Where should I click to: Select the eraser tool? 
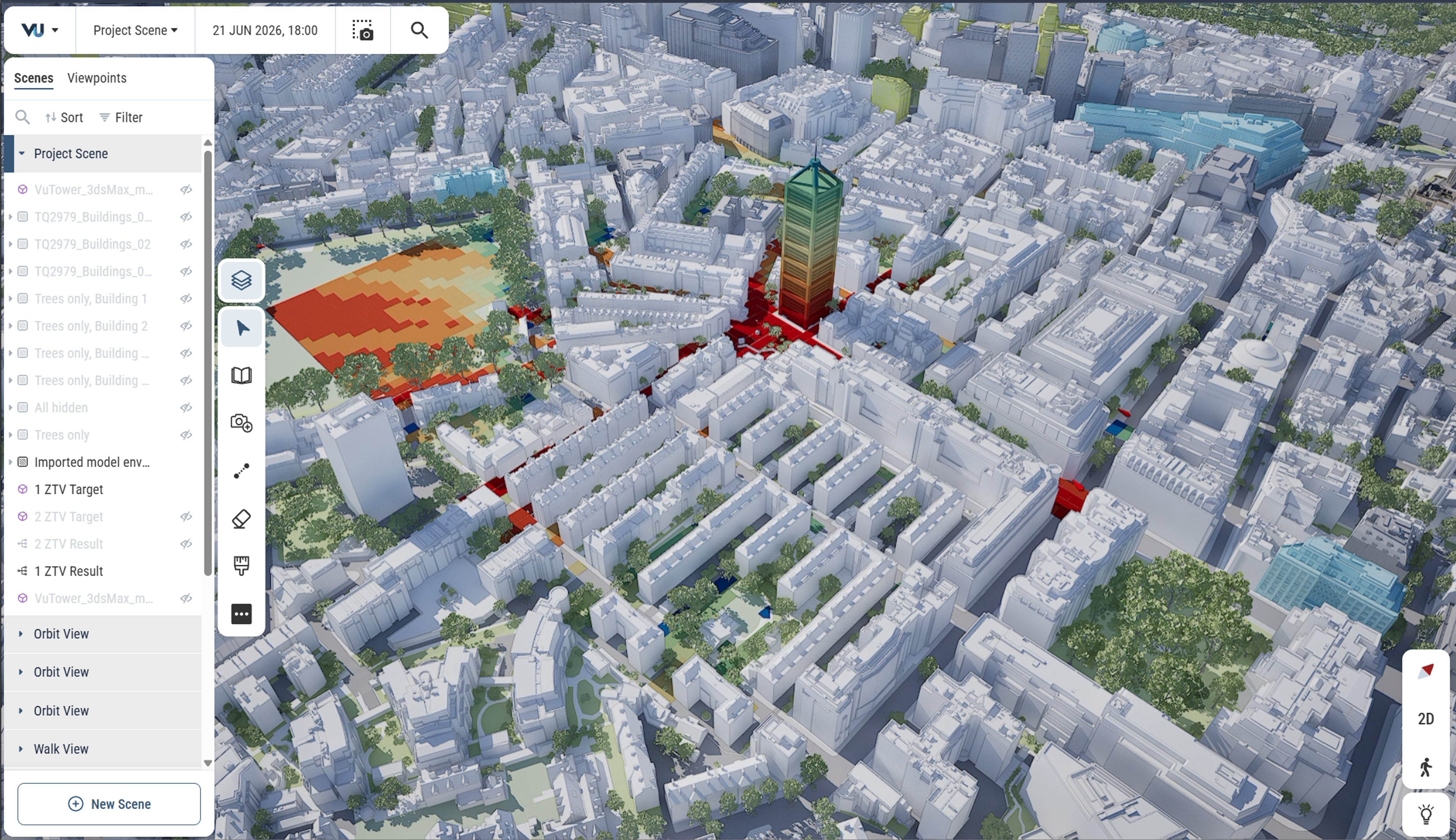[x=241, y=519]
